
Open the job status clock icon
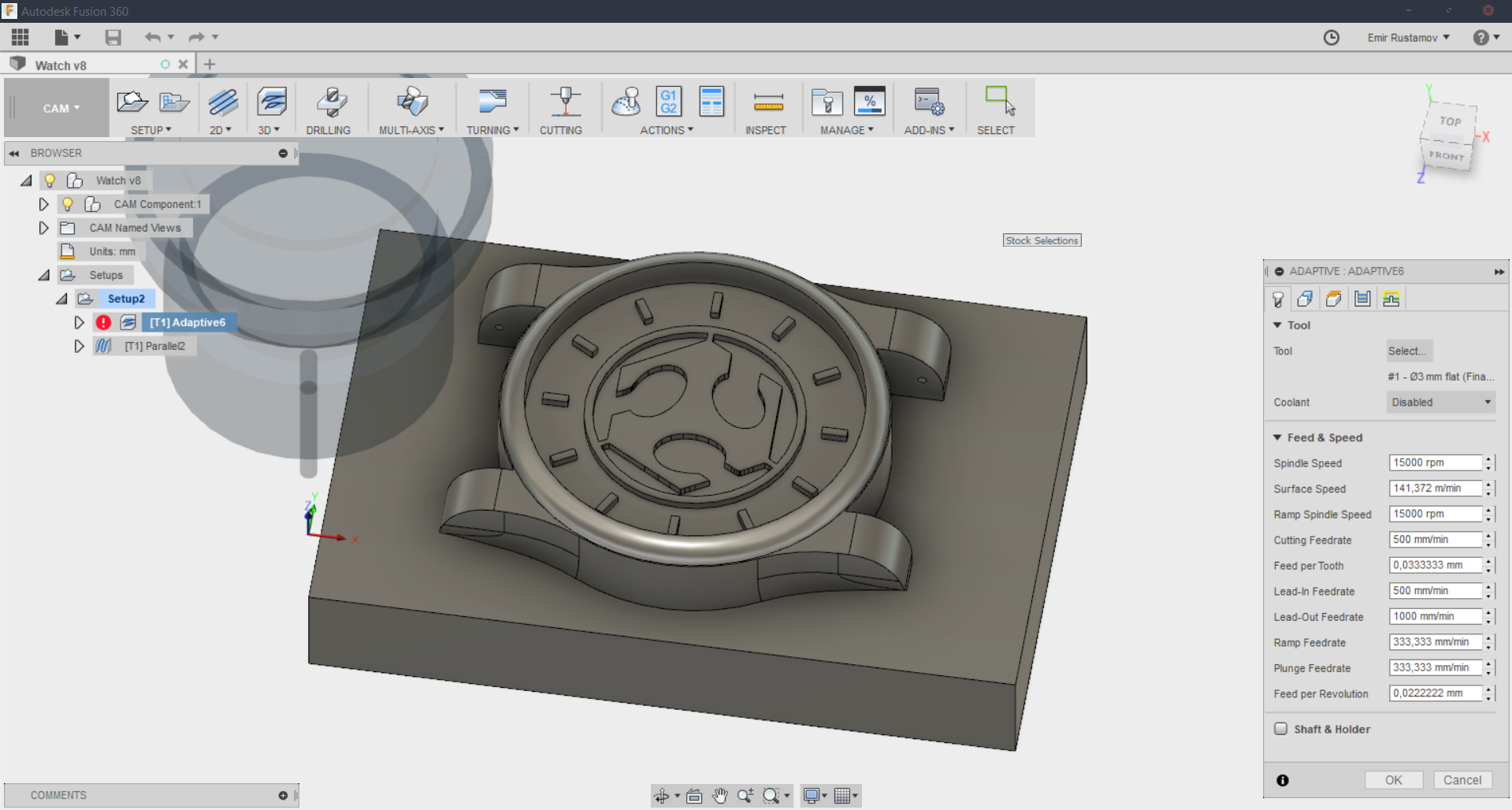pos(1332,38)
